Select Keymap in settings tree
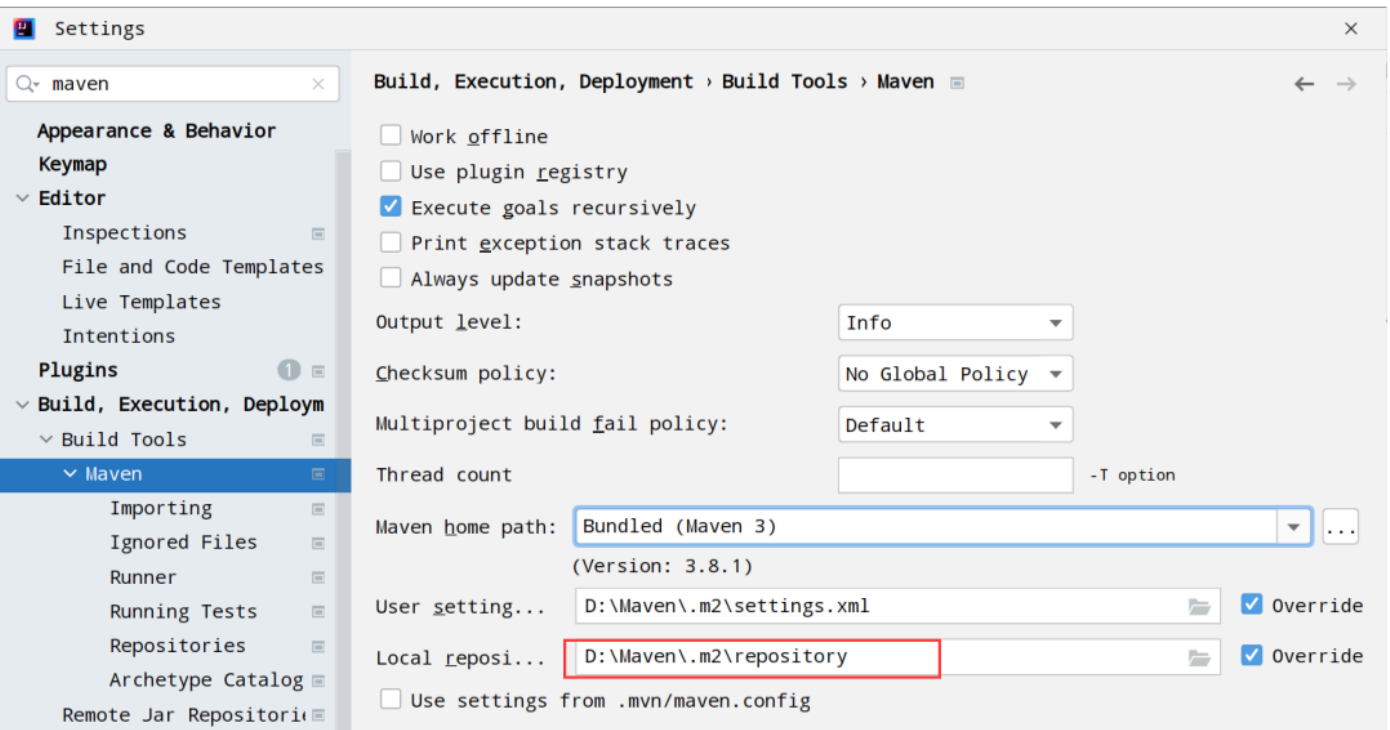 73,165
